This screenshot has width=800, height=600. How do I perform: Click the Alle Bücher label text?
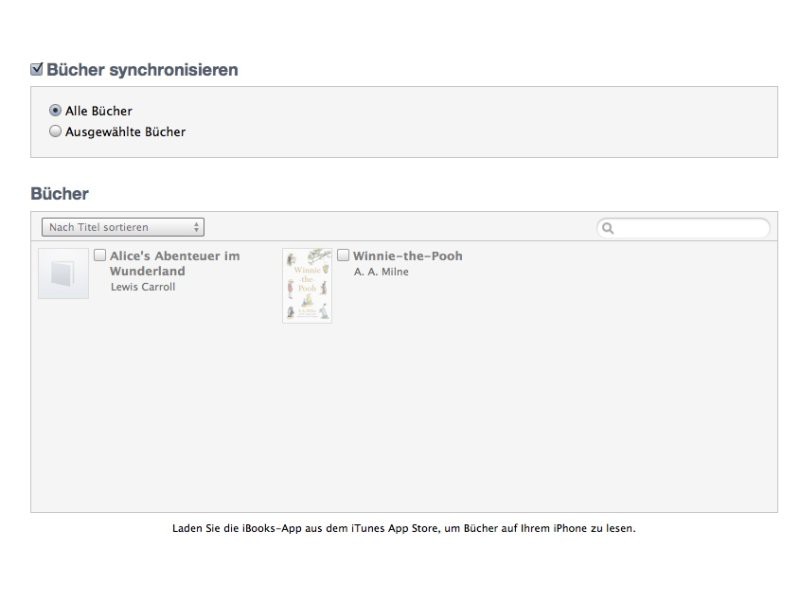click(x=98, y=111)
